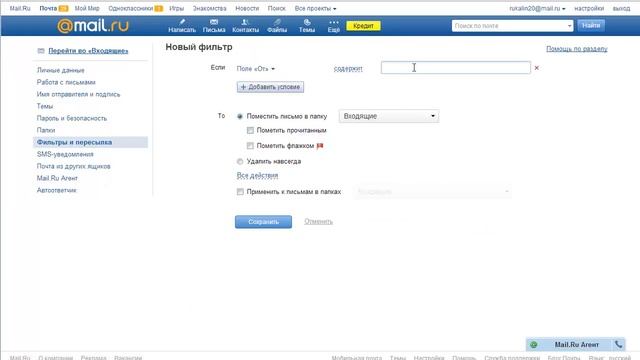640x360 pixels.
Task: Open Личные данные settings section
Action: pos(60,70)
